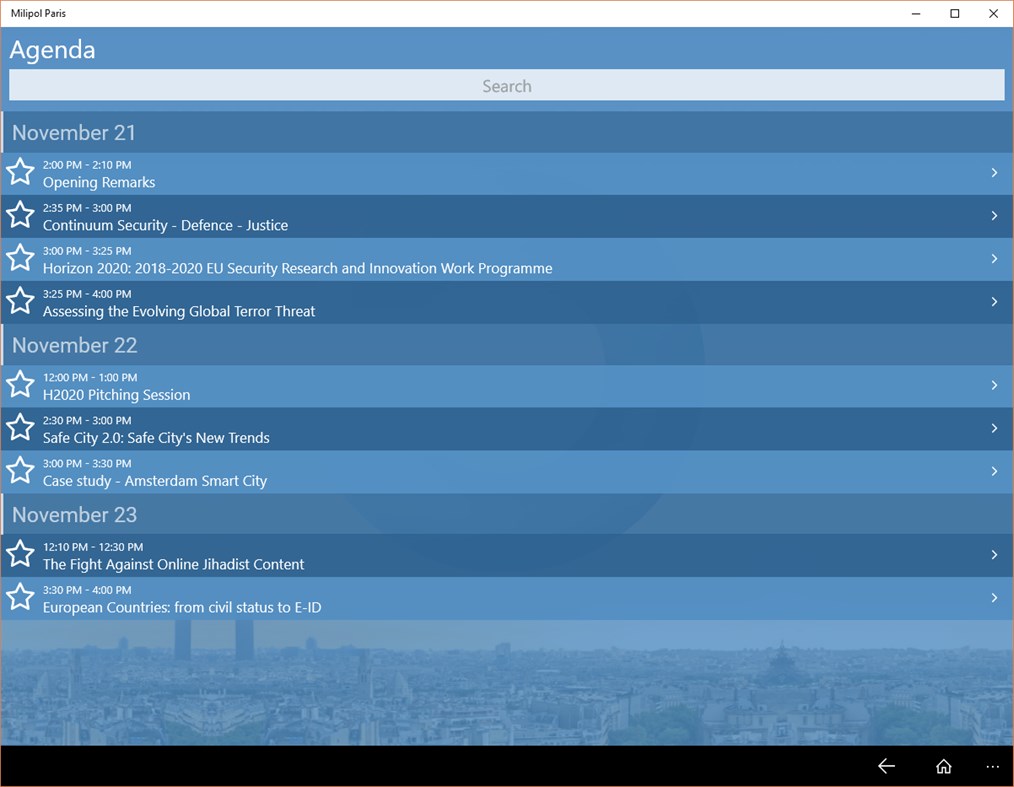Image resolution: width=1014 pixels, height=787 pixels.
Task: Toggle star for Amsterdam Smart City case study
Action: coord(20,470)
